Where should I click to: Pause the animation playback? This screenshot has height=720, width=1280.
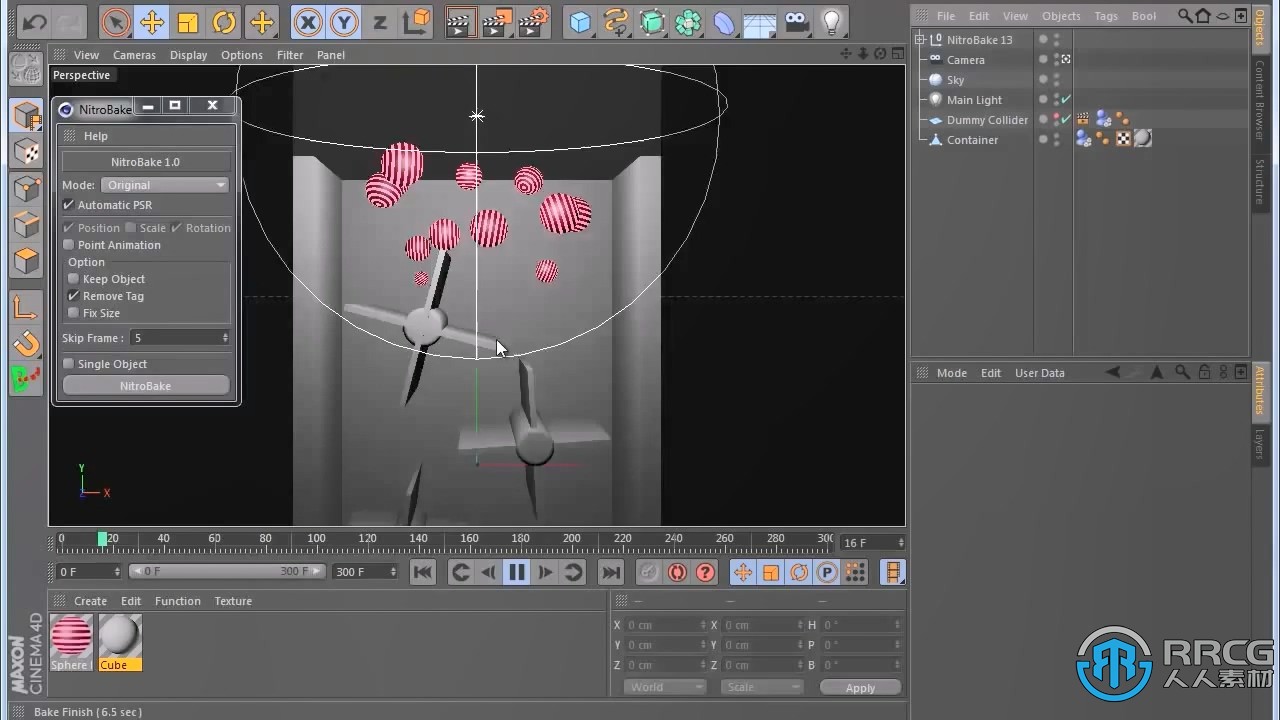[x=516, y=572]
